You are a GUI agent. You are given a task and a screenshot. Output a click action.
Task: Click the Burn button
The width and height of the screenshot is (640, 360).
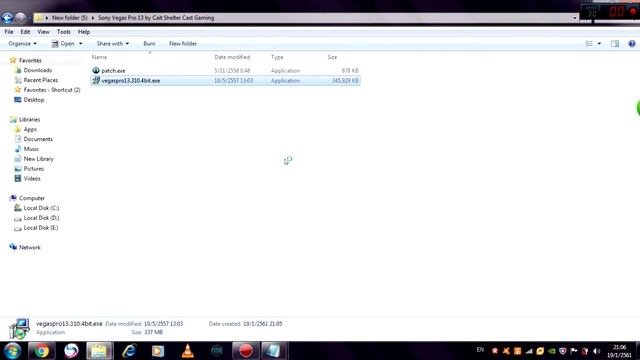click(149, 44)
